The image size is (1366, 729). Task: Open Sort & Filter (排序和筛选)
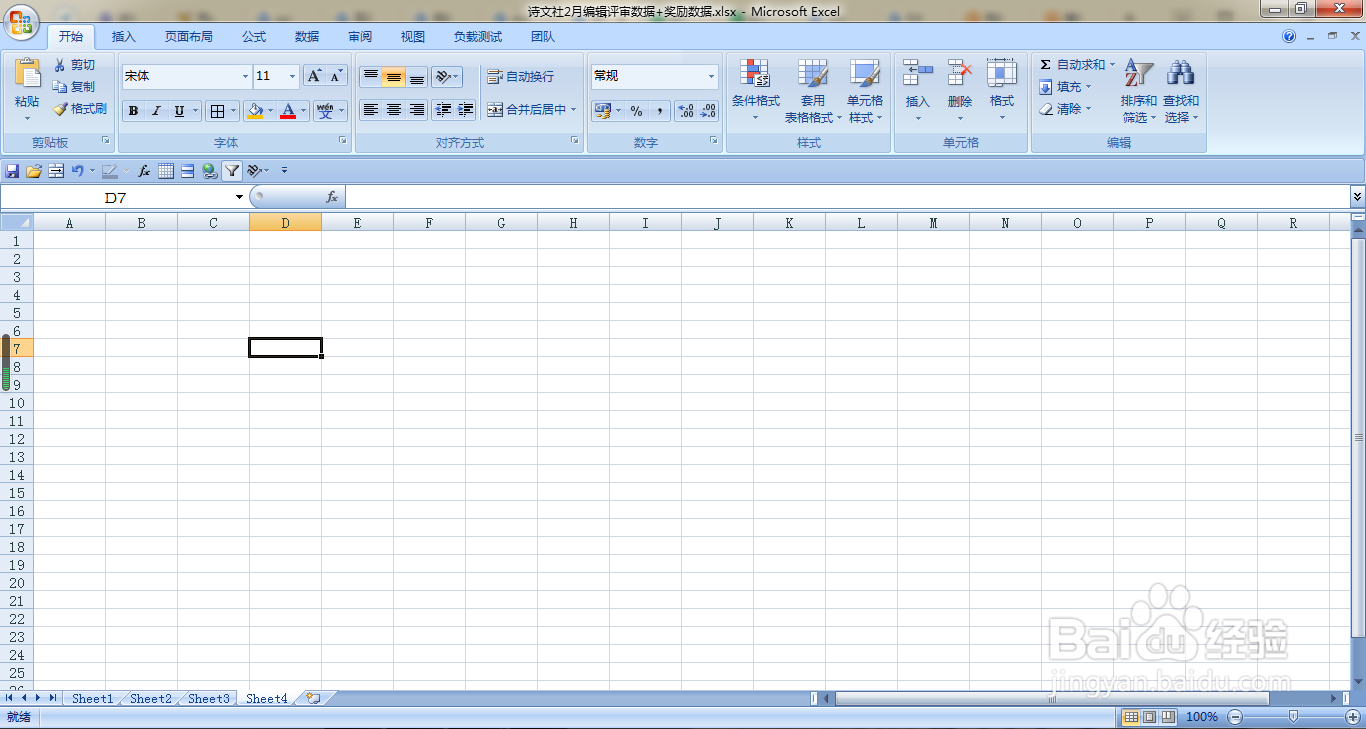click(1138, 91)
